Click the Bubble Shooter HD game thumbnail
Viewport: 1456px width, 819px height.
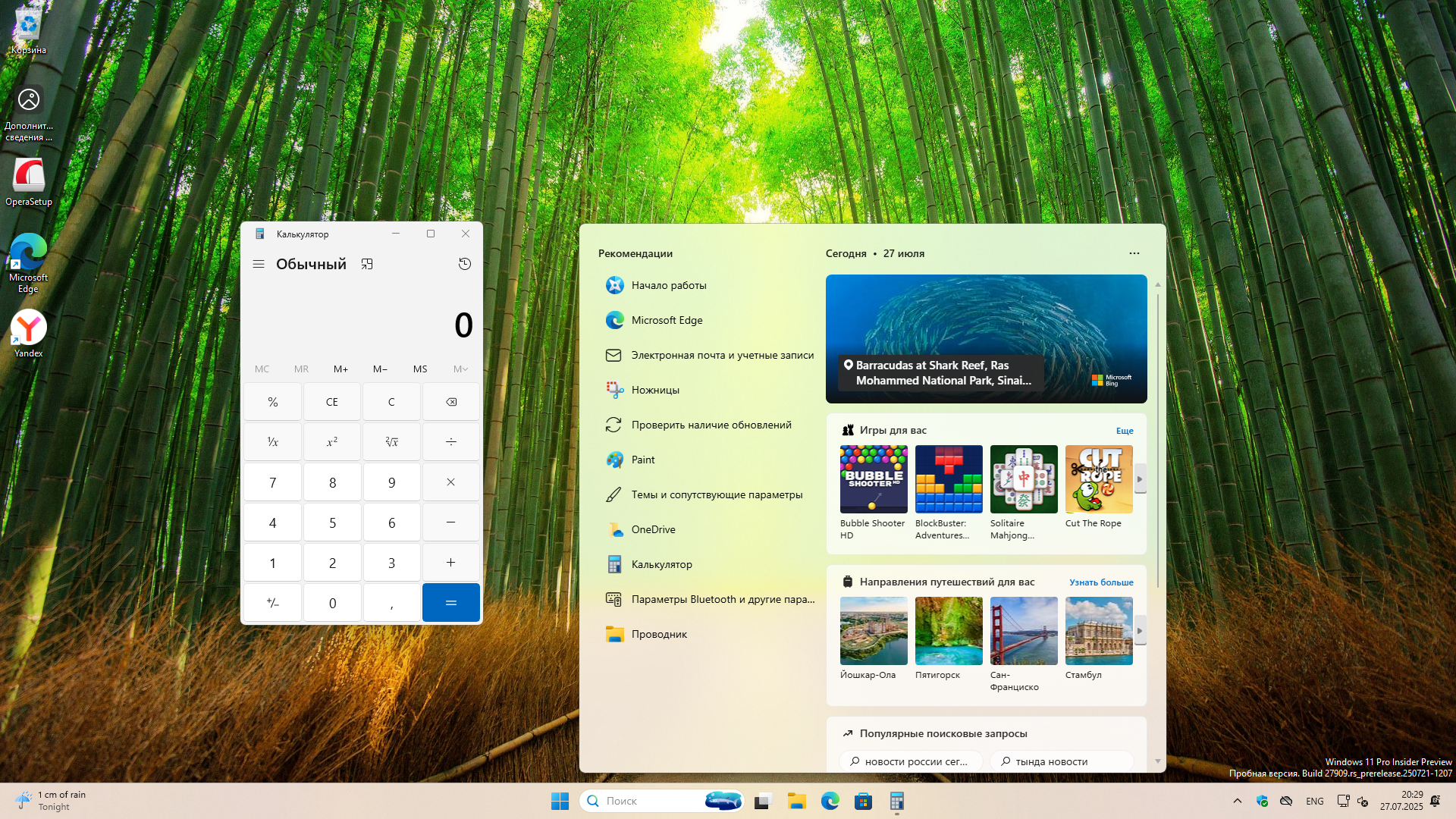[874, 479]
